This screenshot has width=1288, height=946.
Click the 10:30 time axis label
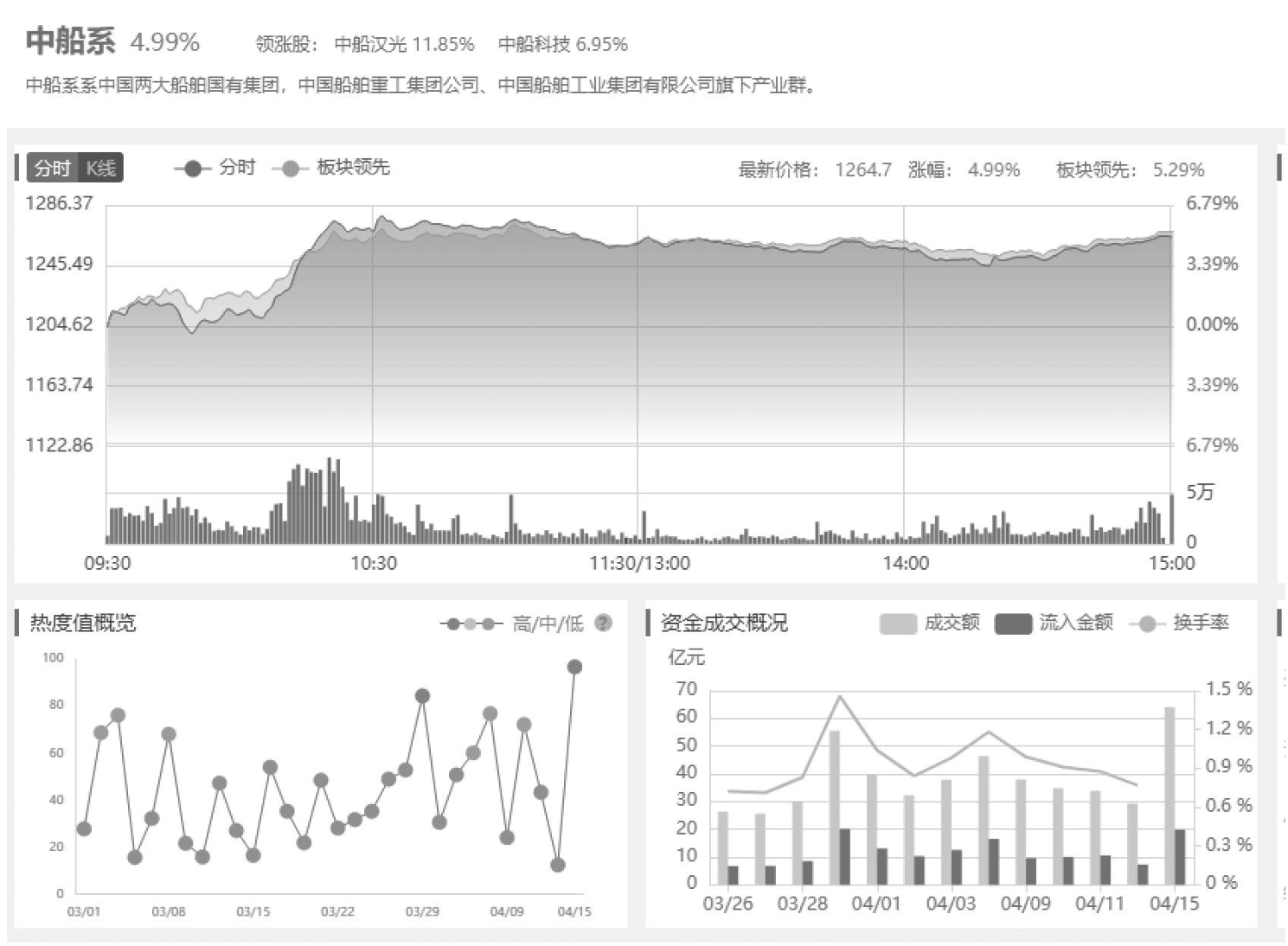(x=374, y=564)
